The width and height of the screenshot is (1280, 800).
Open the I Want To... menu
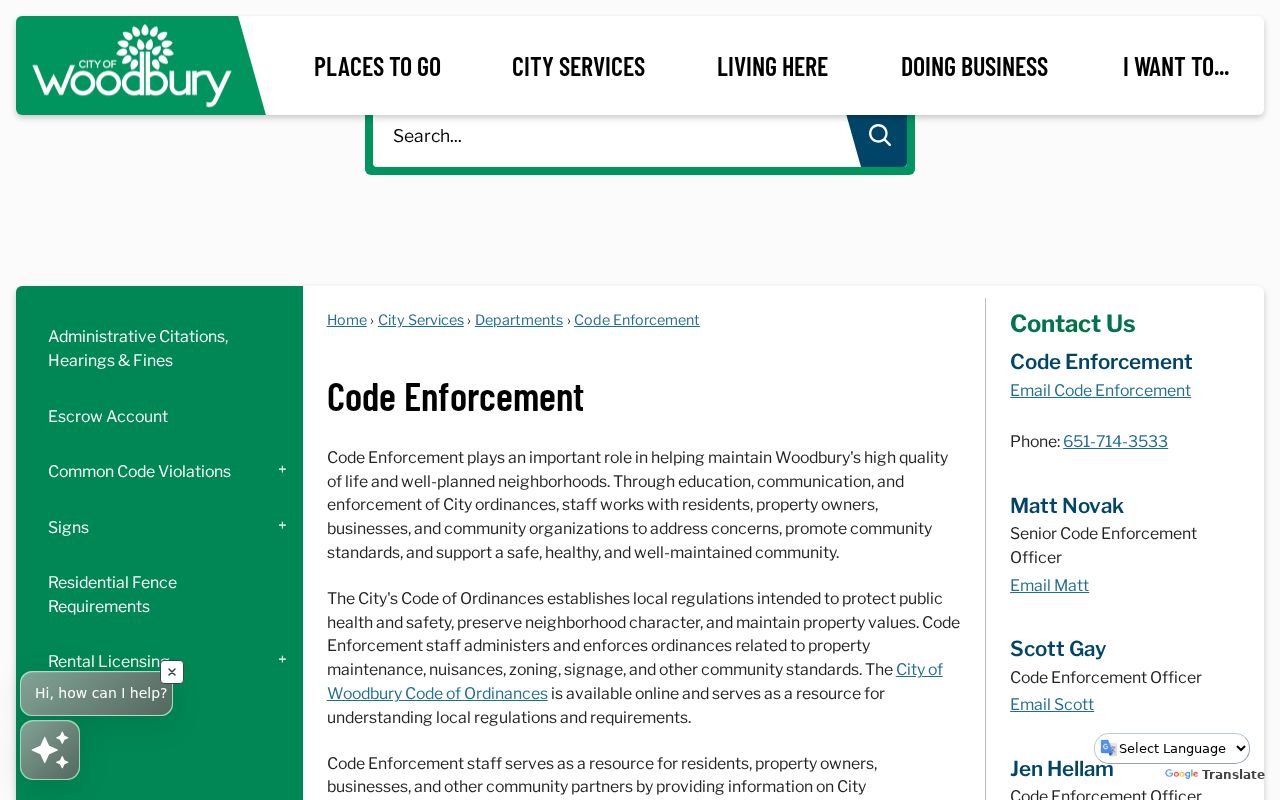1176,66
